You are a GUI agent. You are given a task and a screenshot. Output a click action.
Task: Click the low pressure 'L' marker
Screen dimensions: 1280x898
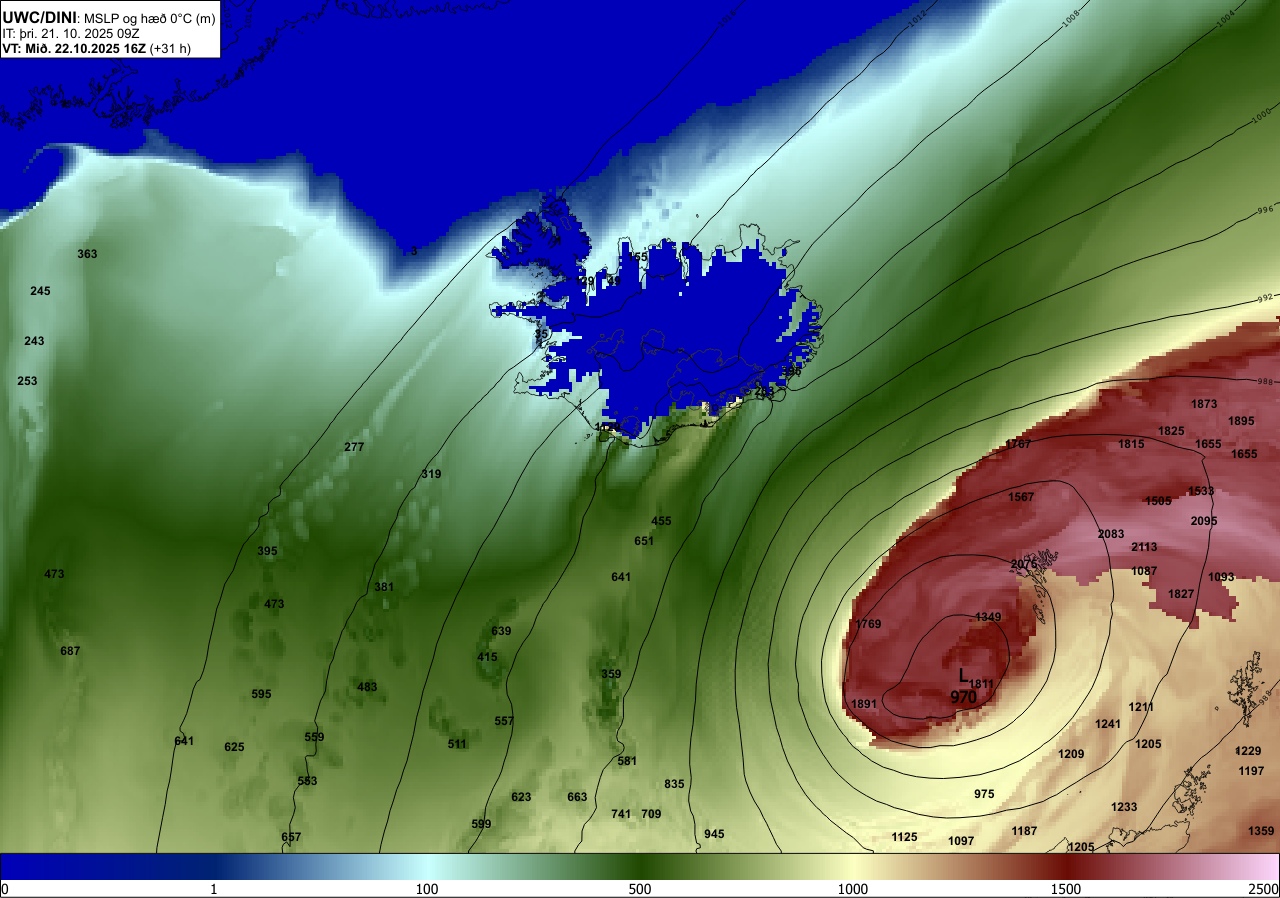[963, 675]
